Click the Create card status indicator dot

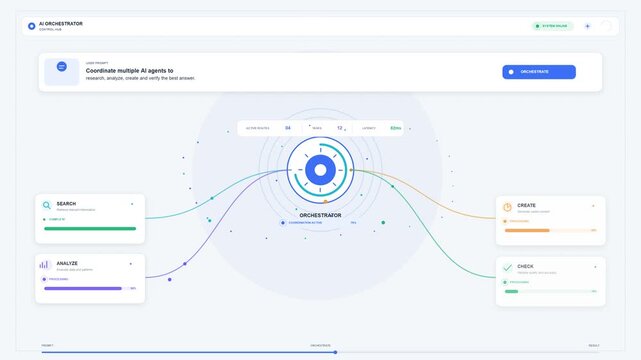pos(505,221)
